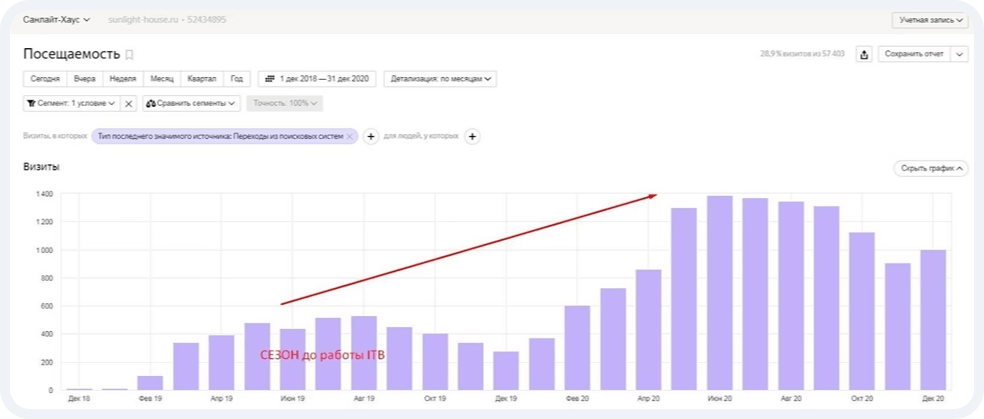
Task: Expand the Сегмент: 1 условие dropdown
Action: (70, 103)
